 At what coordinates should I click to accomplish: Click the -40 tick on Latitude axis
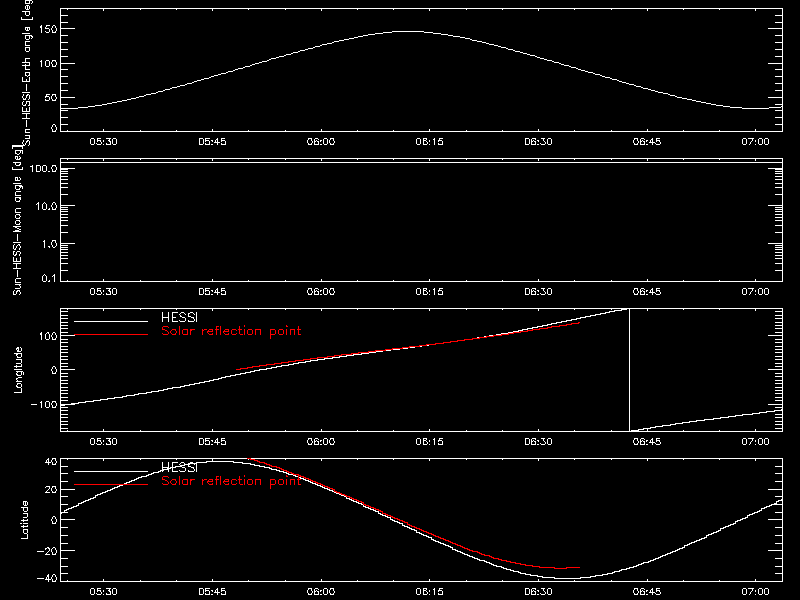point(47,579)
